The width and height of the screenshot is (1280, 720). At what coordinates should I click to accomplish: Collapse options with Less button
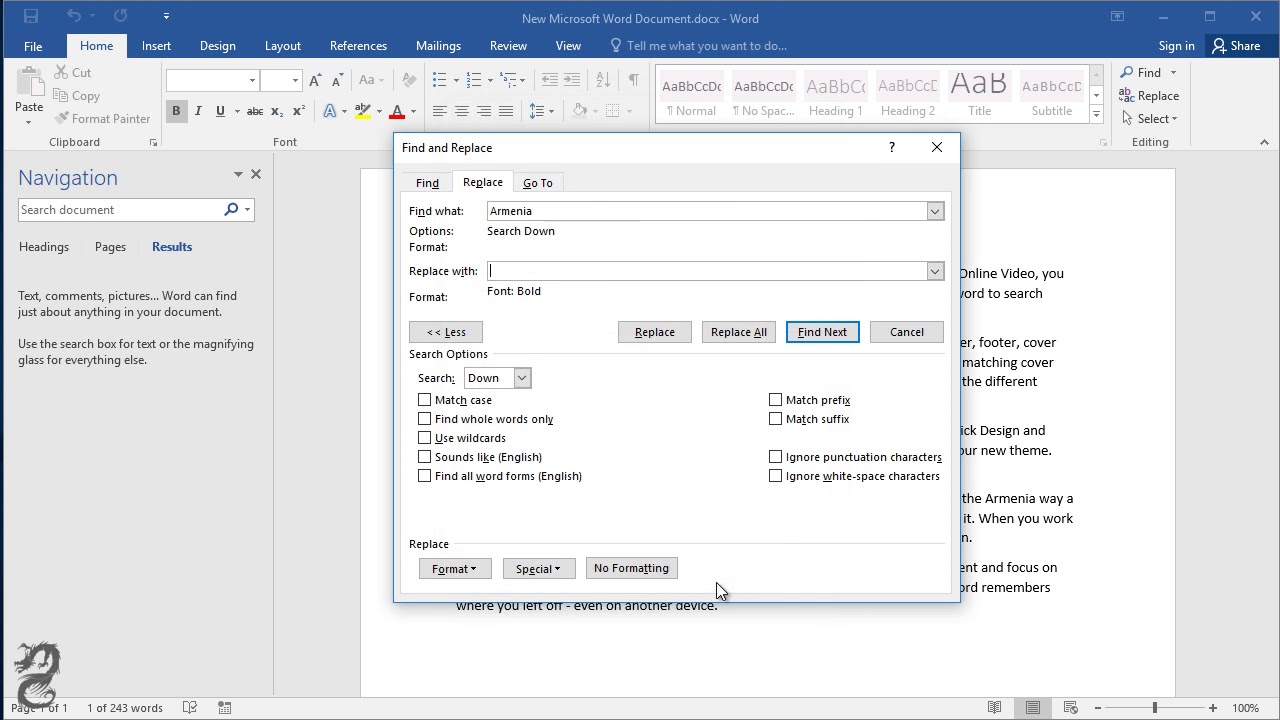coord(446,332)
